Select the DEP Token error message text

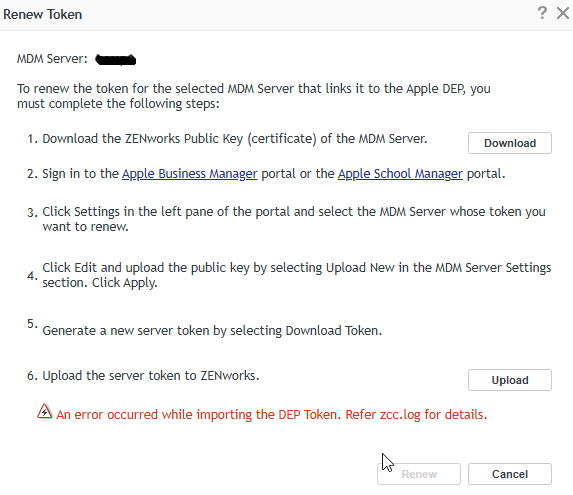click(272, 415)
